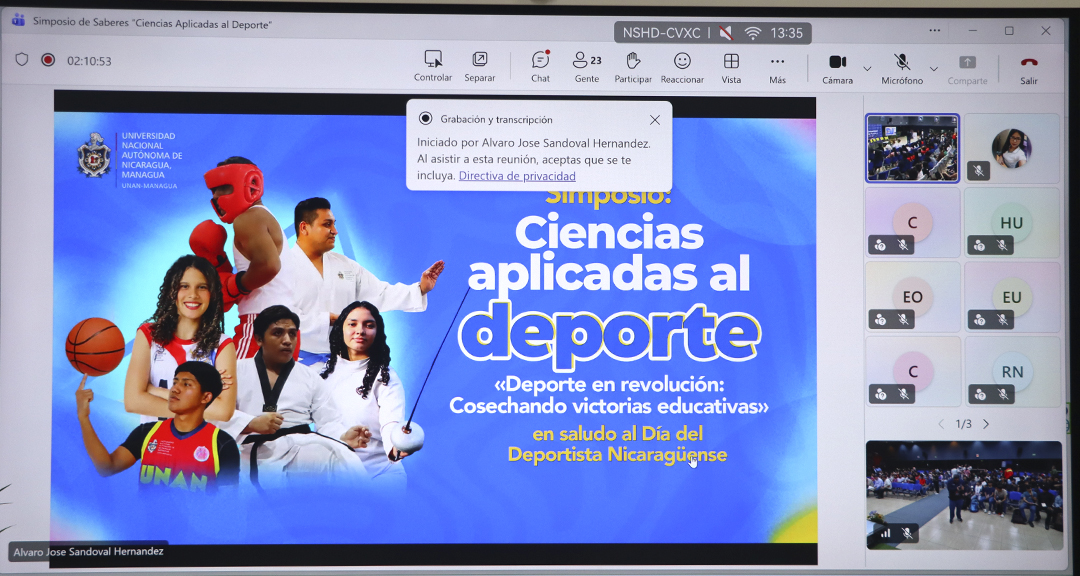Open the Más options menu
The width and height of the screenshot is (1080, 576).
point(777,66)
